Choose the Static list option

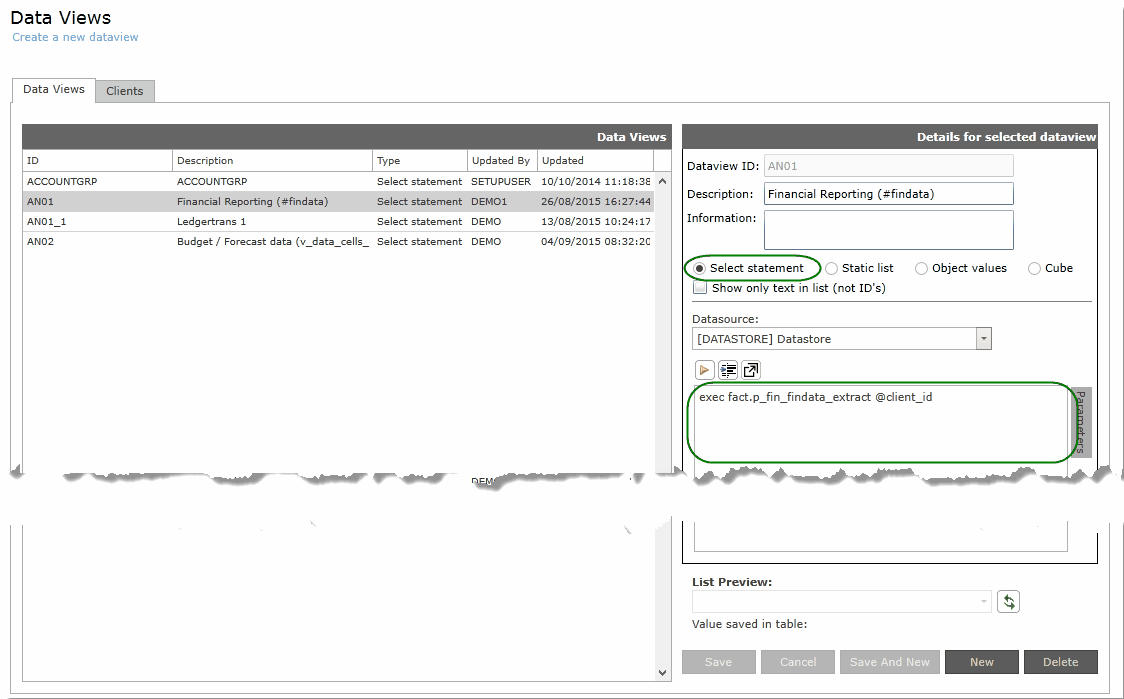click(832, 268)
